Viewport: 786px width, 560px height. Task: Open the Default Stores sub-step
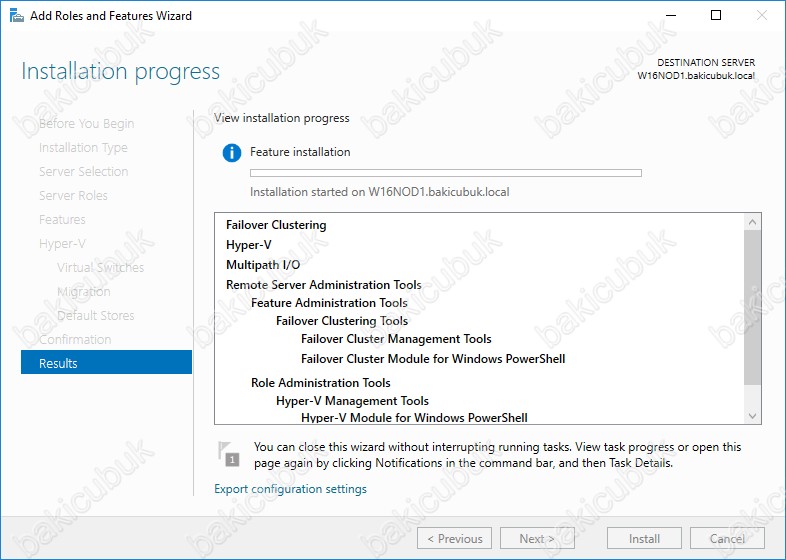coord(96,315)
